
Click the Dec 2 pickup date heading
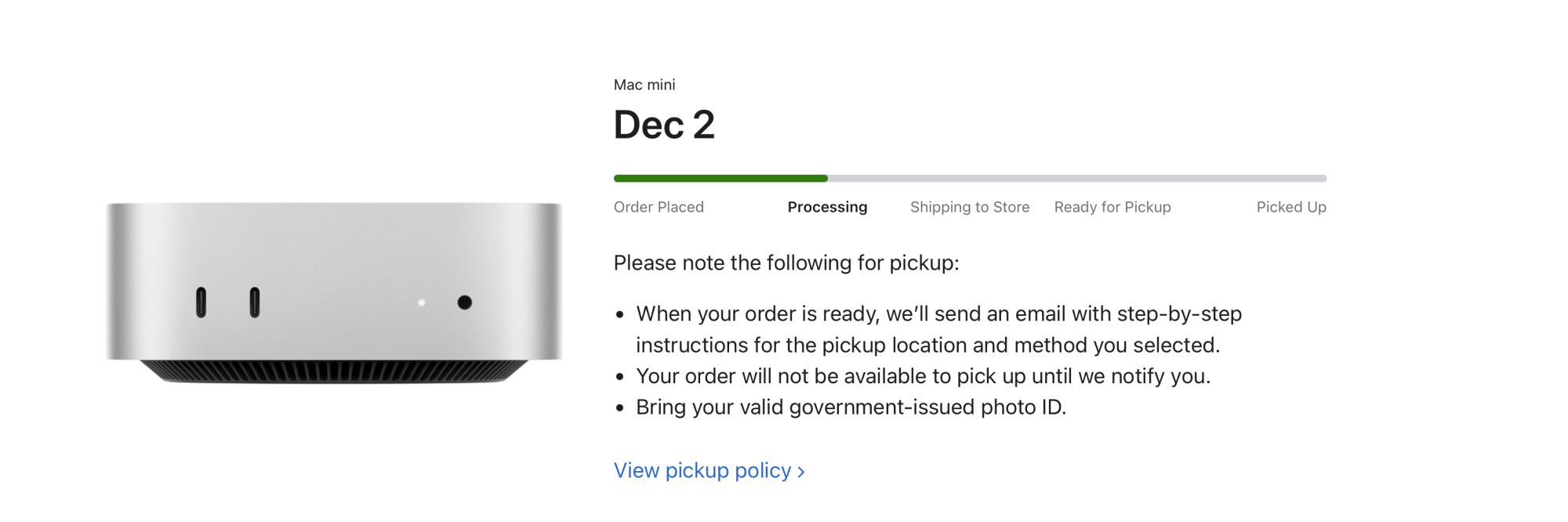click(x=664, y=125)
